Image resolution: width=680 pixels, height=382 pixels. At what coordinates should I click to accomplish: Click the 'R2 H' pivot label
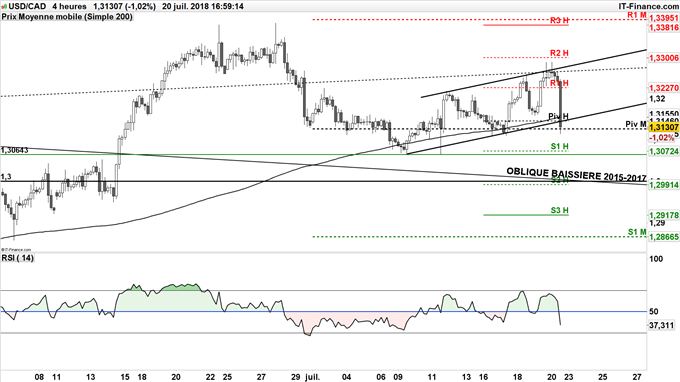pyautogui.click(x=559, y=53)
